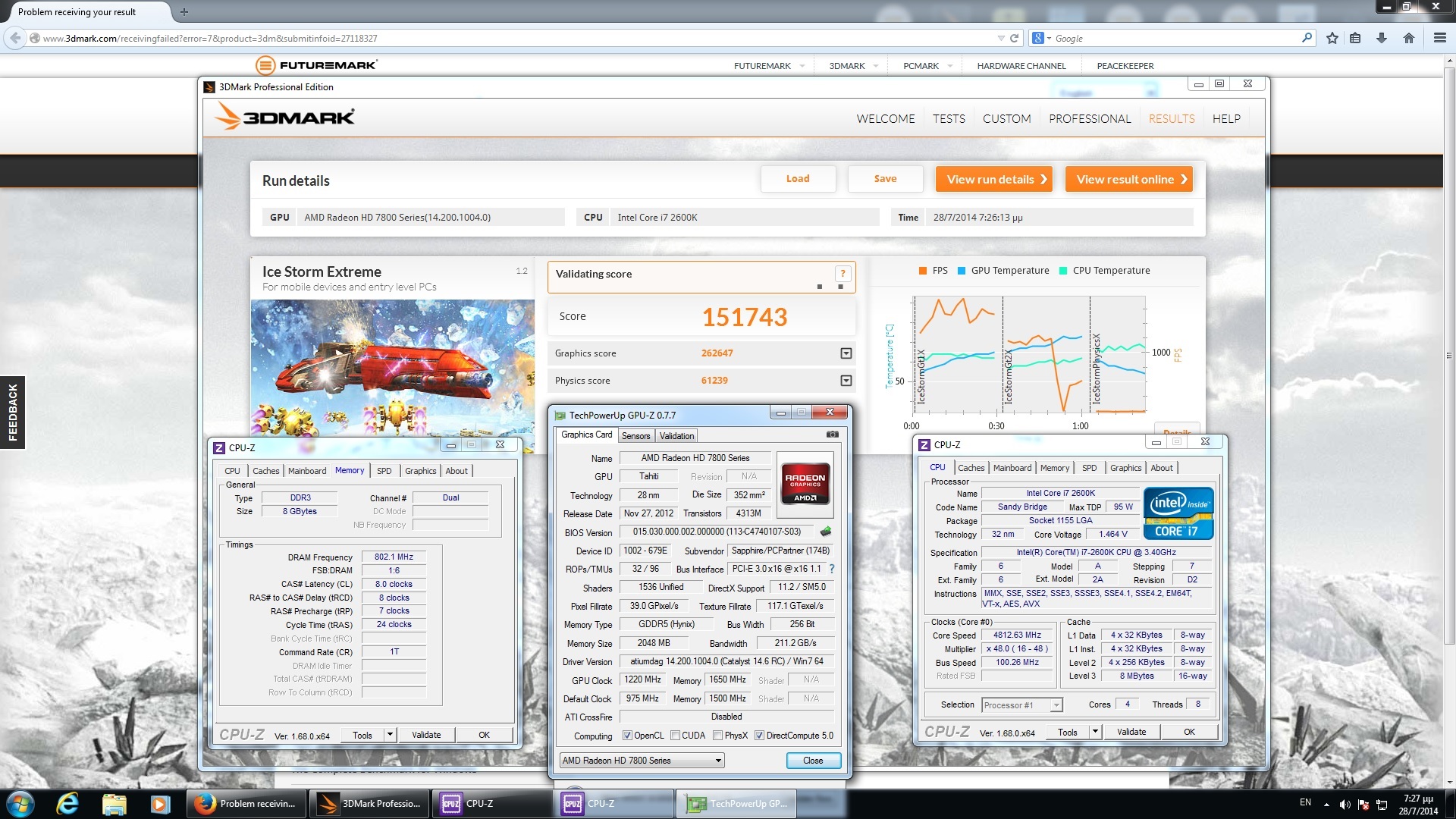Click the PEACEKEEPER site link
The image size is (1456, 819).
1125,66
